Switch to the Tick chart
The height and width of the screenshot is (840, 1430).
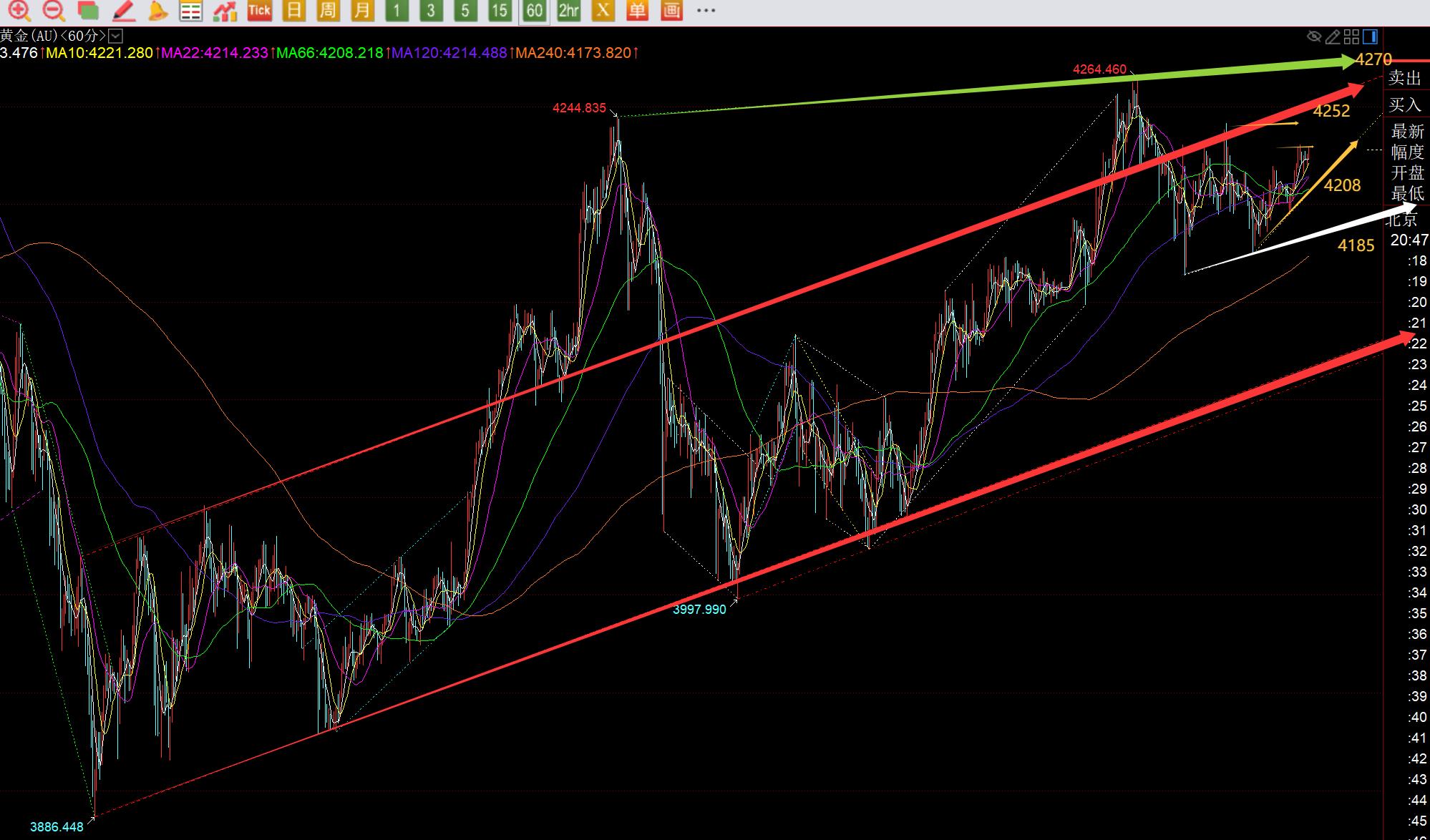(259, 10)
